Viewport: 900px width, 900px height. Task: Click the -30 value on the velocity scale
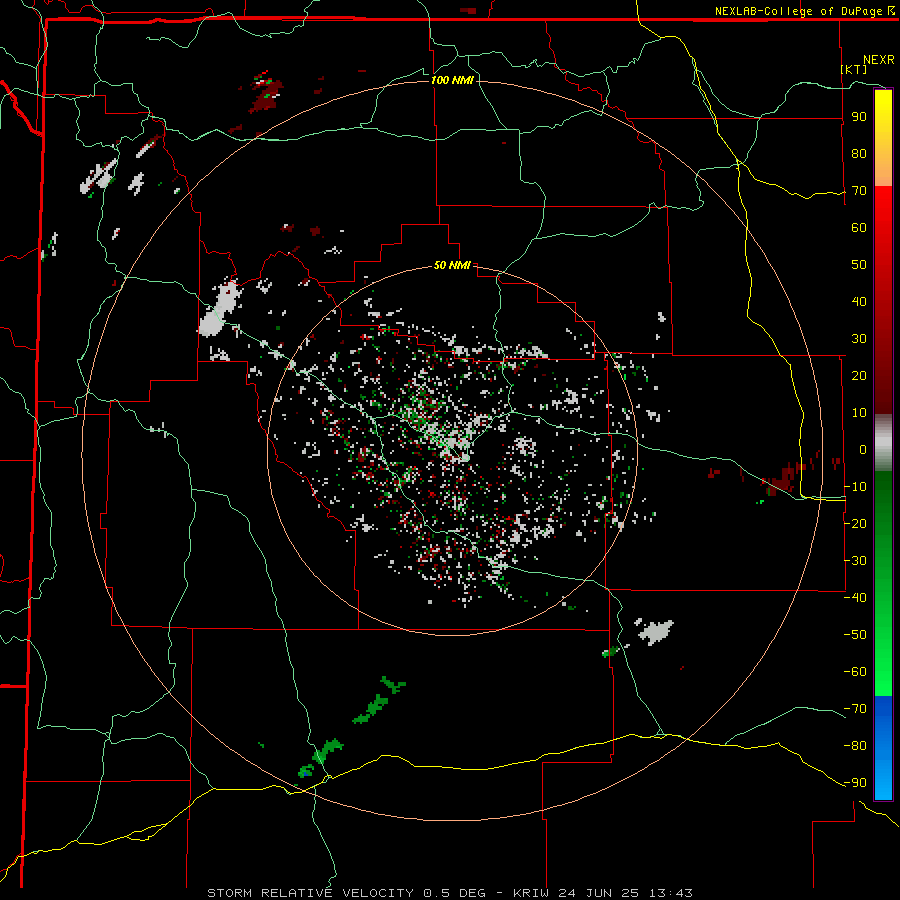pyautogui.click(x=855, y=561)
